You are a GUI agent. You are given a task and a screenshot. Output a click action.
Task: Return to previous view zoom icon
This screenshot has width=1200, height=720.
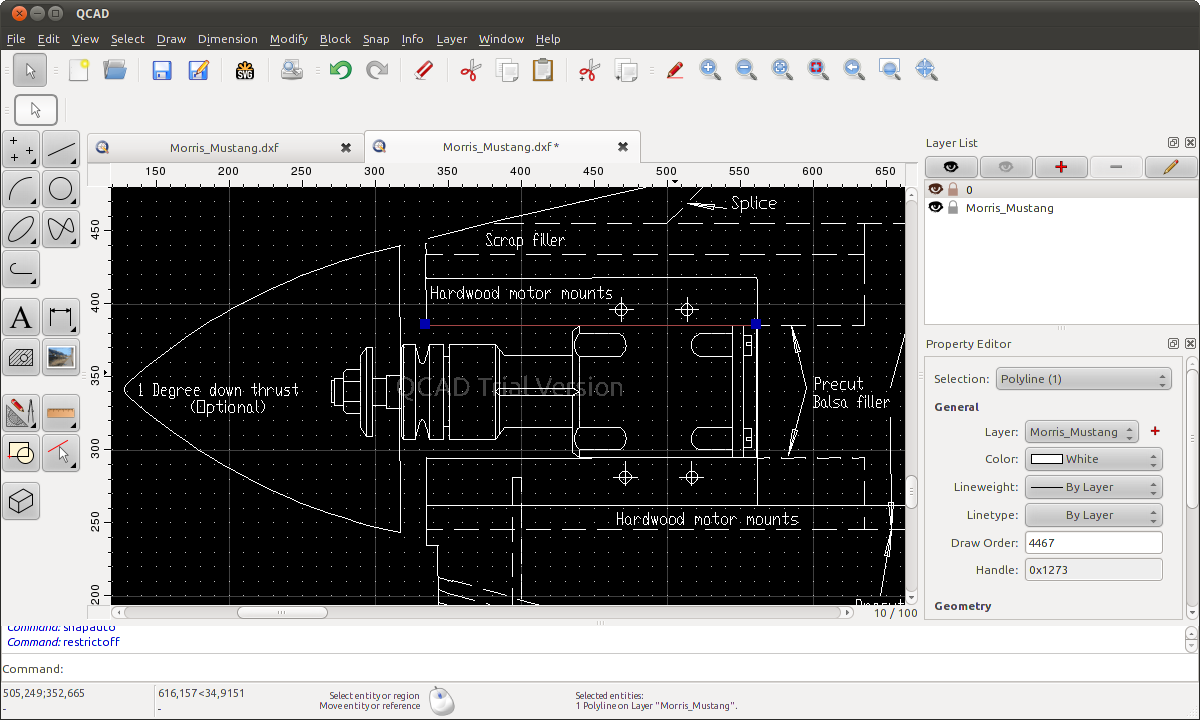[x=854, y=70]
